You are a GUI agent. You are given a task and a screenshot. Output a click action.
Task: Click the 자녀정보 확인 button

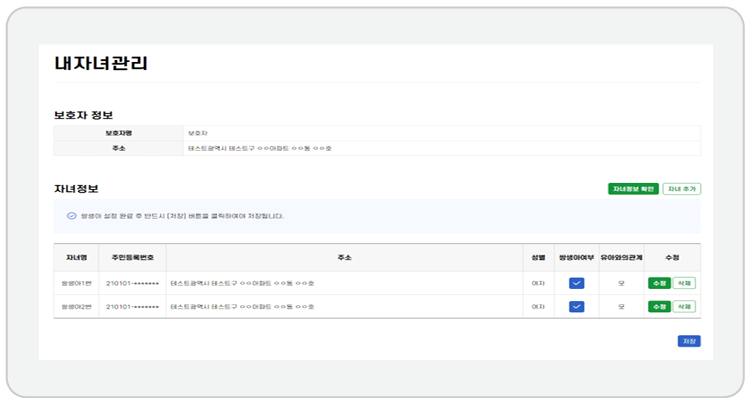point(633,189)
